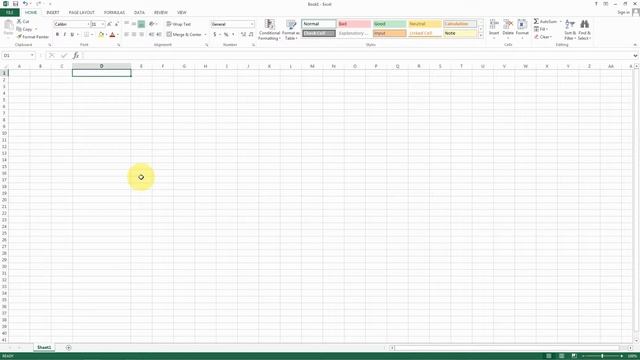Image resolution: width=640 pixels, height=360 pixels.
Task: Click the AutoSum sigma icon
Action: point(536,21)
